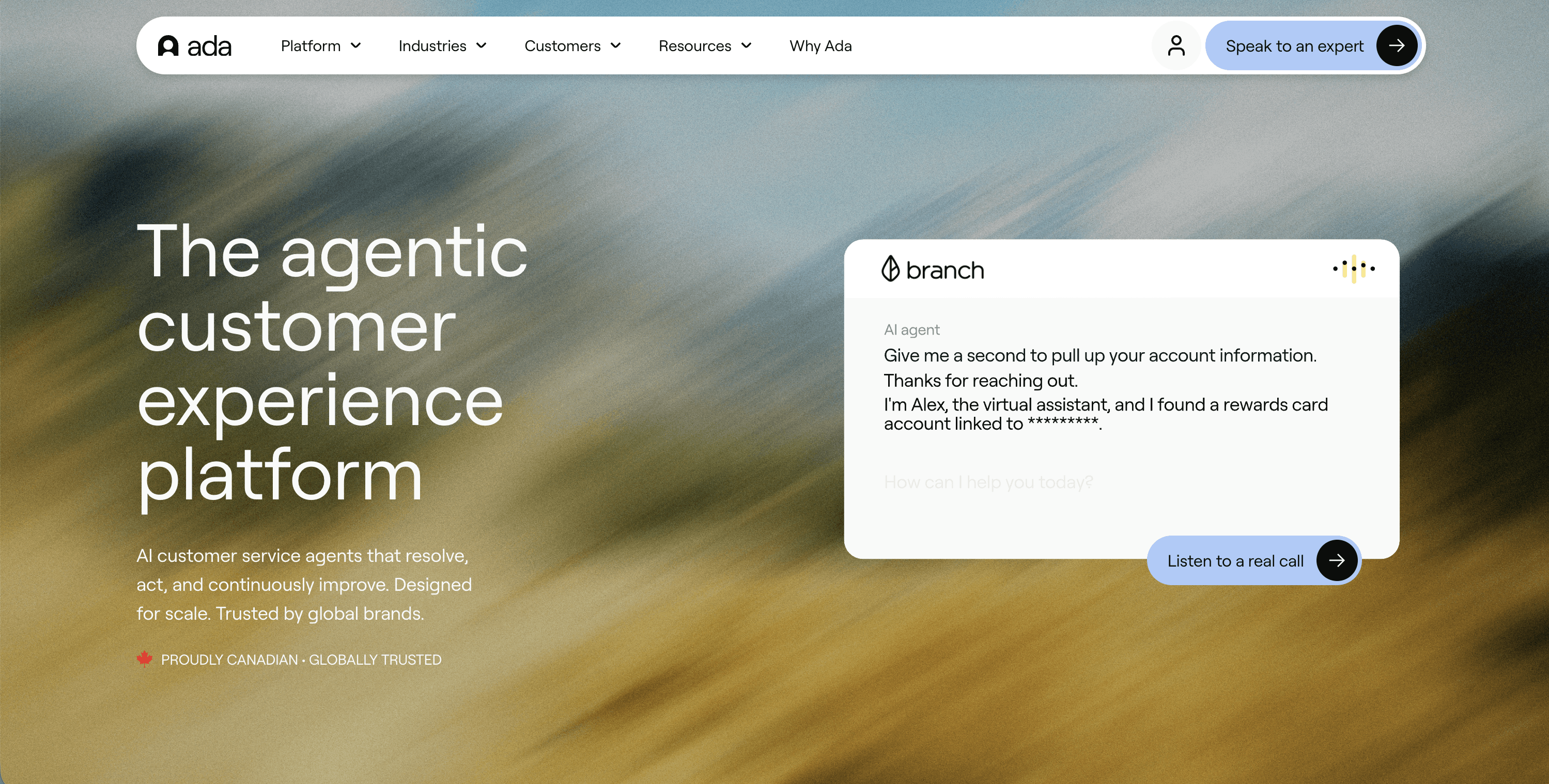
Task: Open the Customers nav item
Action: (x=573, y=45)
